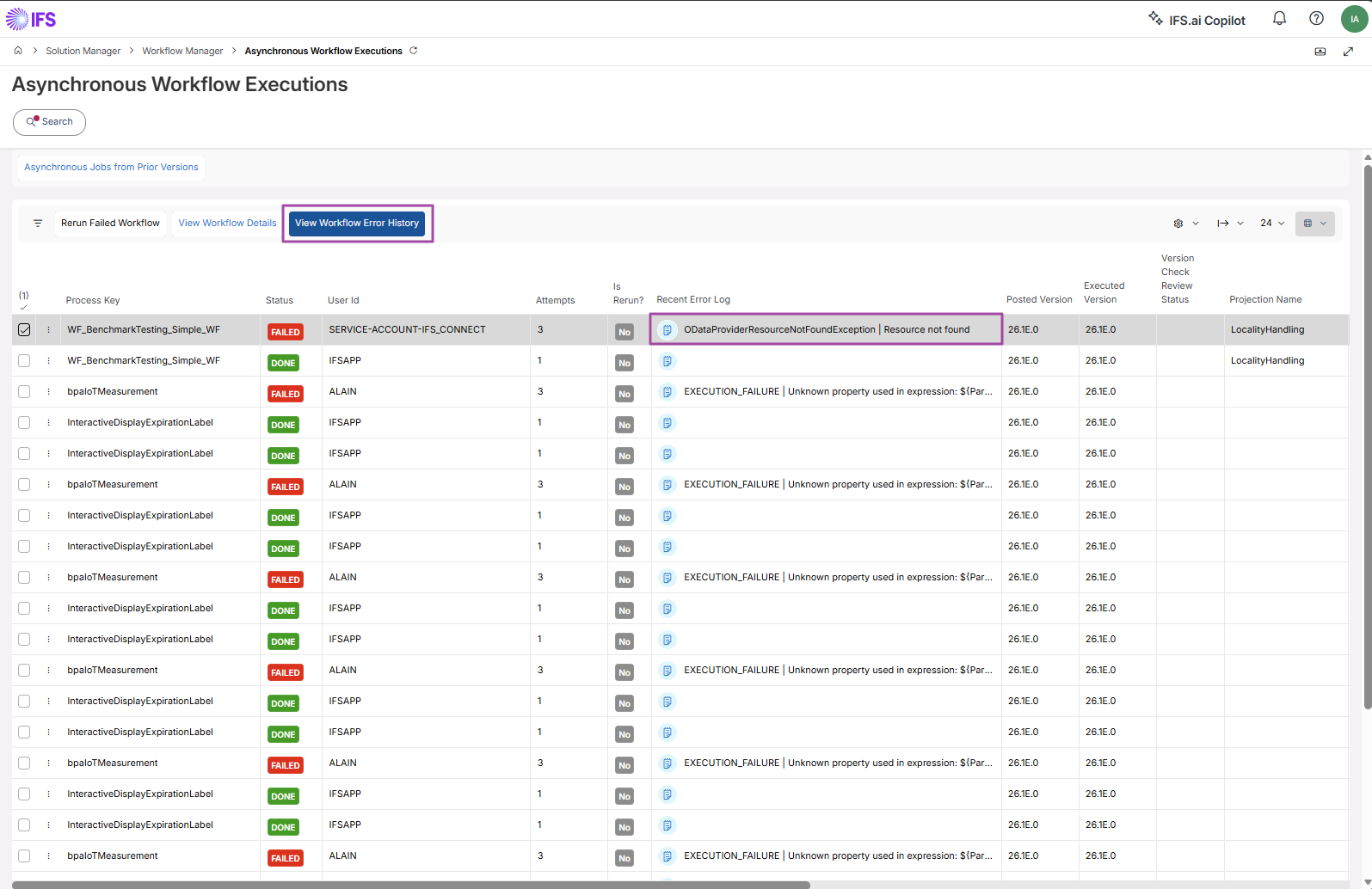This screenshot has width=1372, height=889.
Task: Click the horizontal scrollbar at bottom
Action: coord(411,885)
